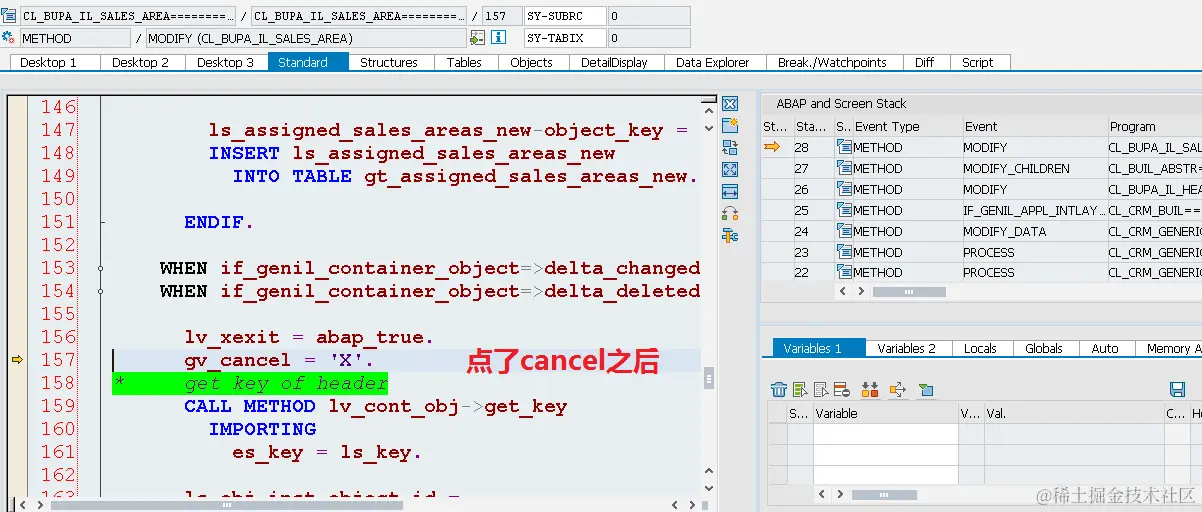This screenshot has height=512, width=1202.
Task: Open the Data Explorer tab
Action: tap(713, 62)
